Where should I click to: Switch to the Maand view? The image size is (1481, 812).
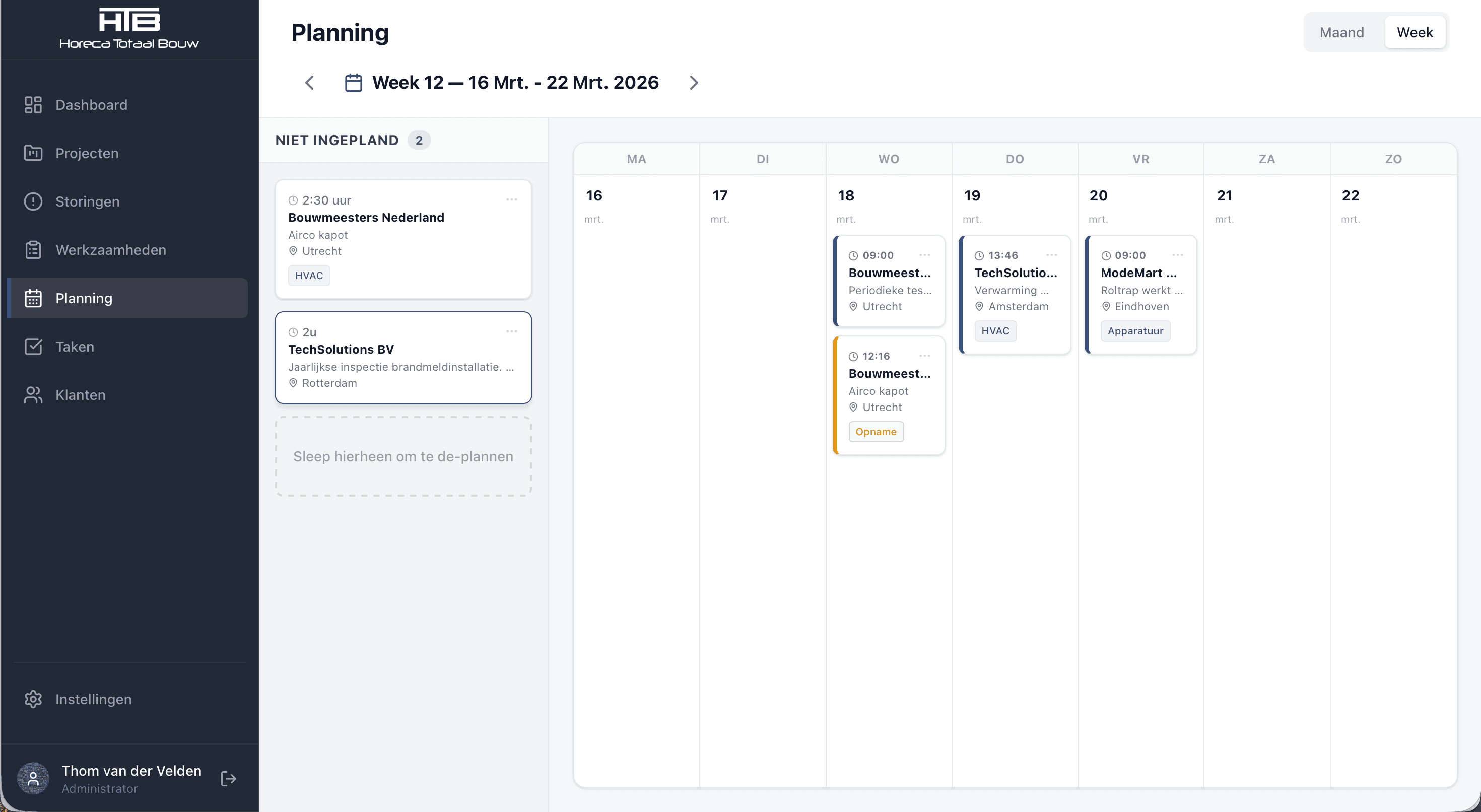click(x=1341, y=32)
